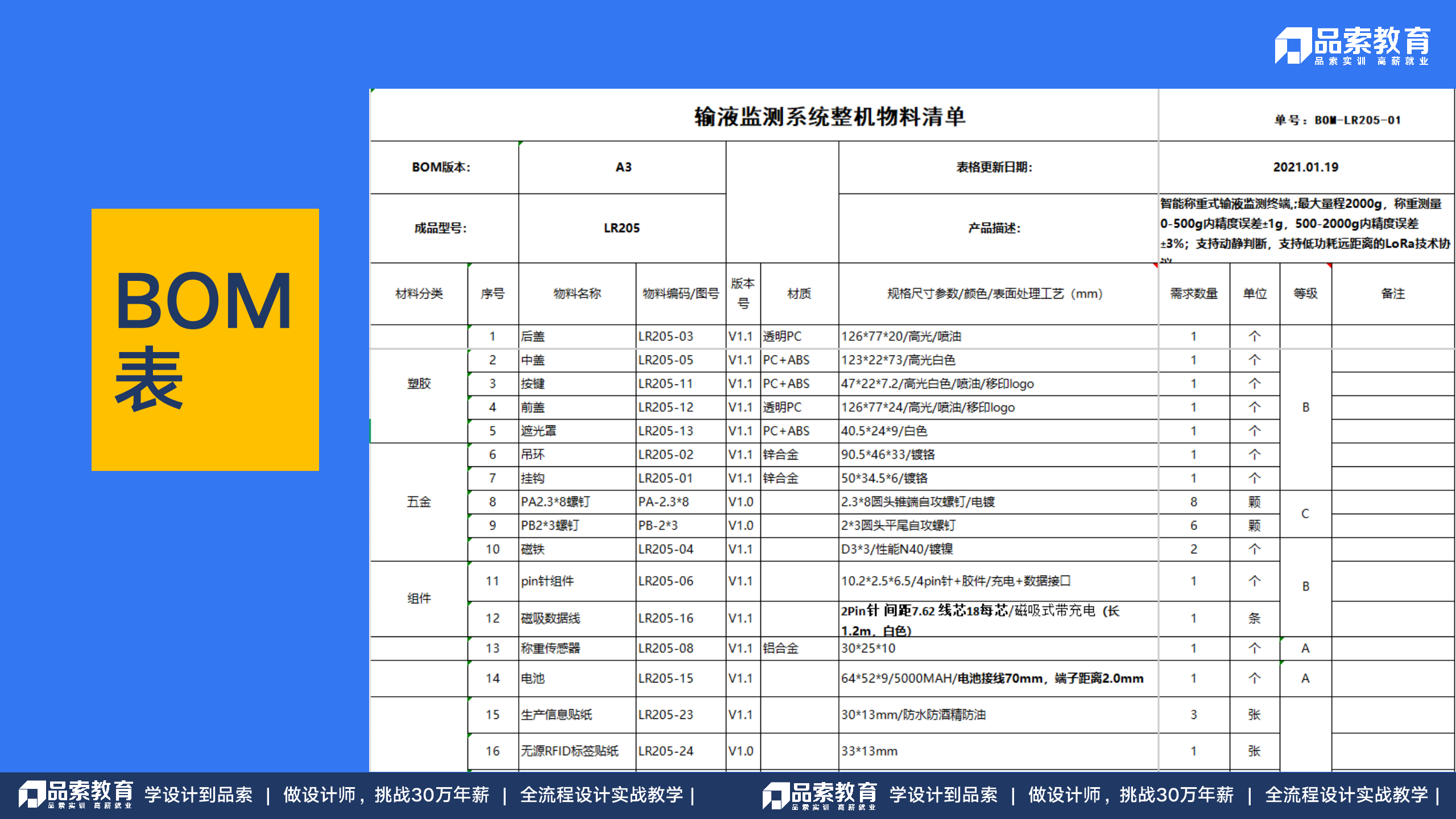The image size is (1456, 819).
Task: Select the 五金 material category cell
Action: pyautogui.click(x=419, y=502)
